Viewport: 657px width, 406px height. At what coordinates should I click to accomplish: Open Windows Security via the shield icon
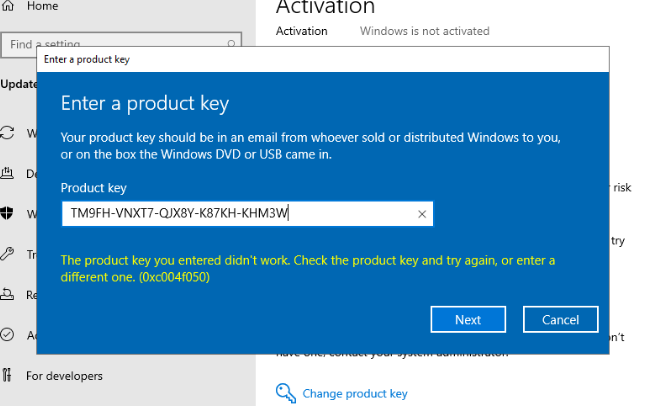point(7,213)
